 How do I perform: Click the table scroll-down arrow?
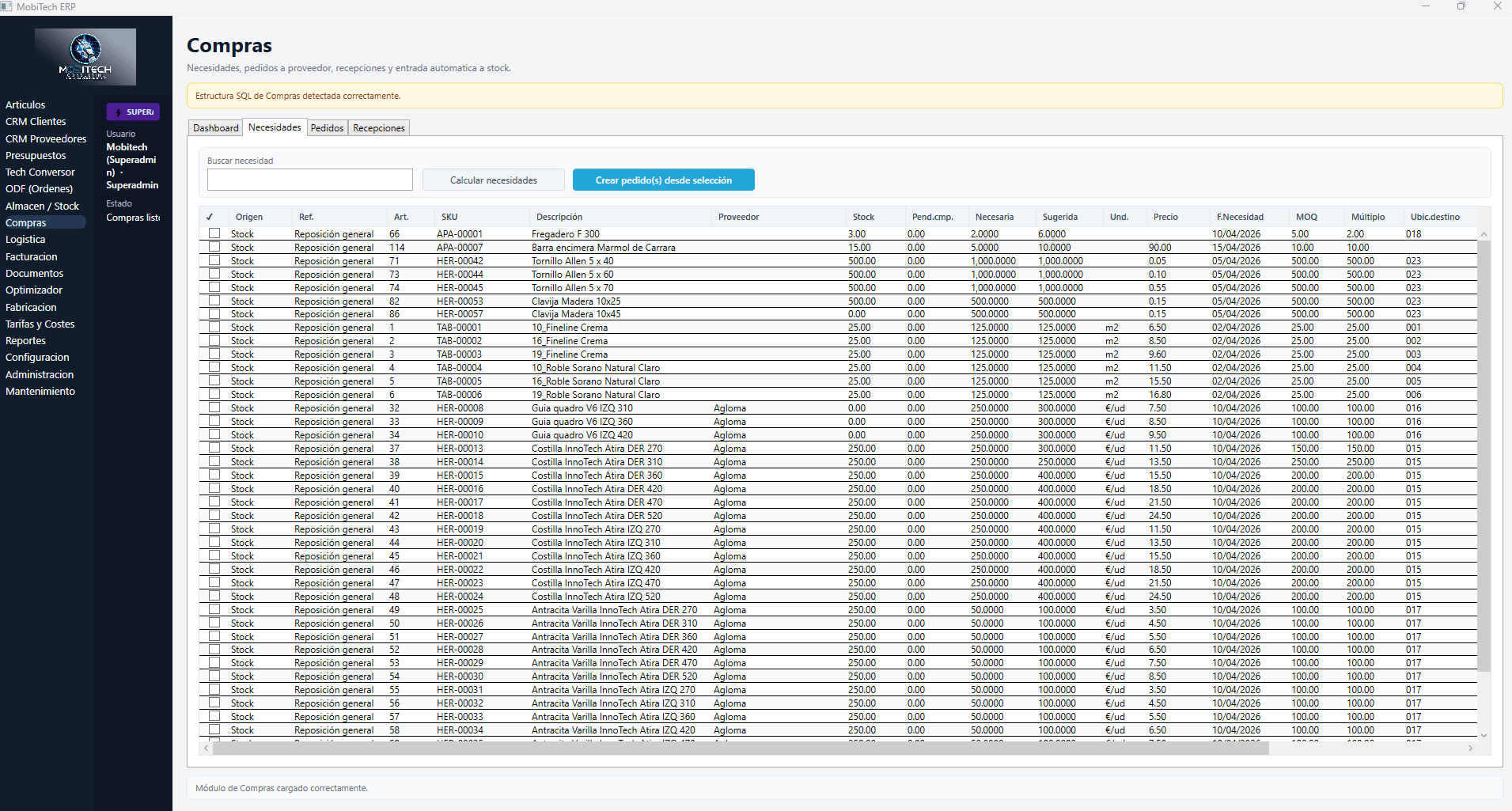pyautogui.click(x=1484, y=735)
